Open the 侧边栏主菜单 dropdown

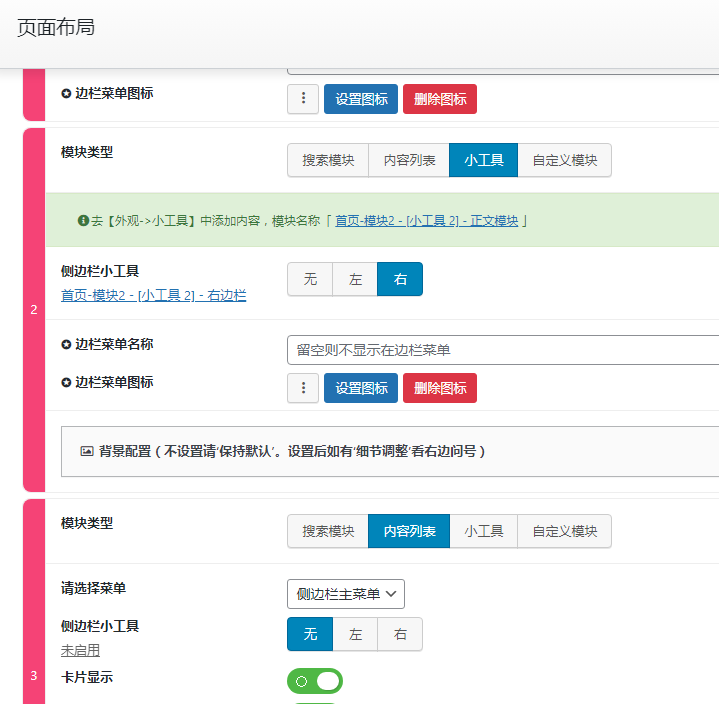click(346, 594)
